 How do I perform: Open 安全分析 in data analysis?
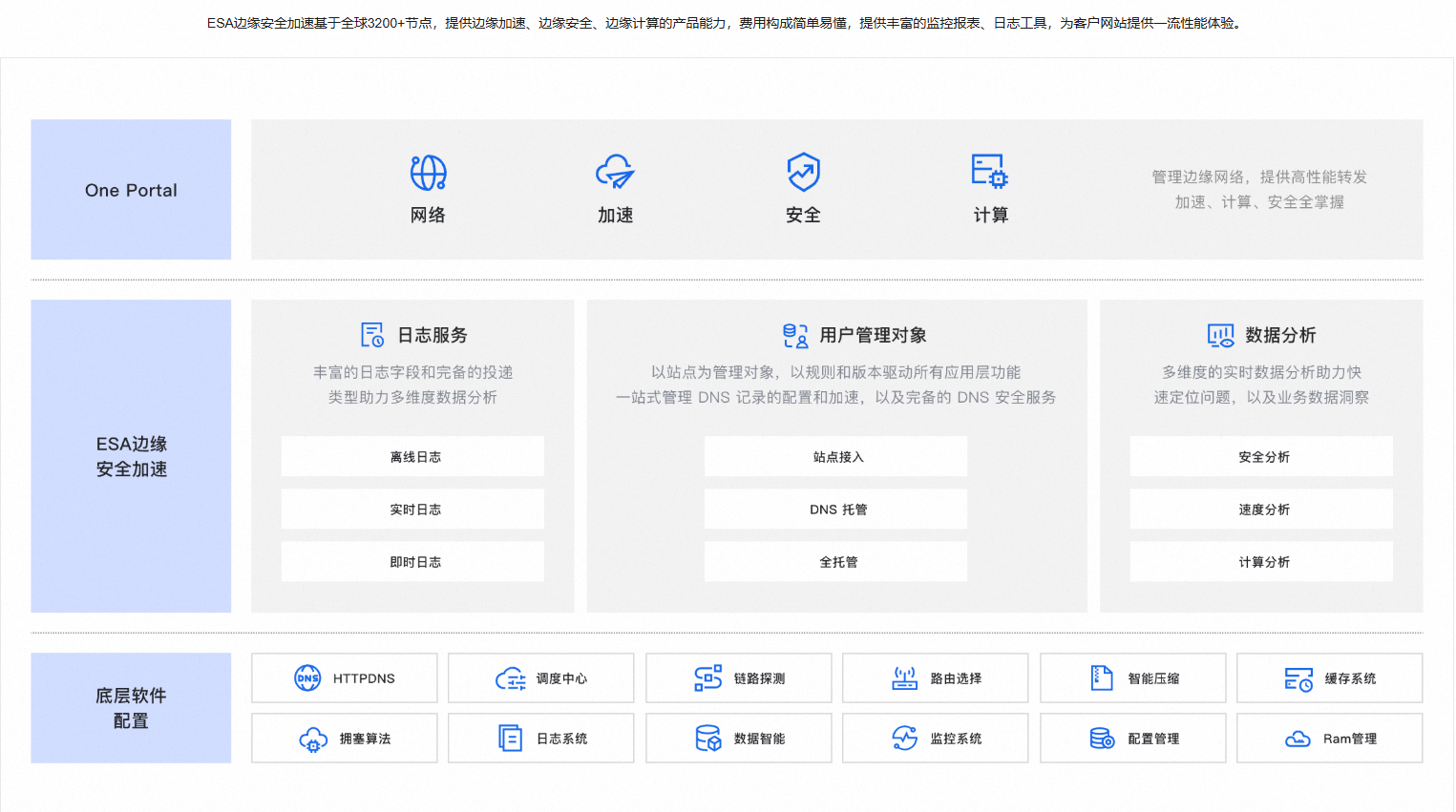1261,457
